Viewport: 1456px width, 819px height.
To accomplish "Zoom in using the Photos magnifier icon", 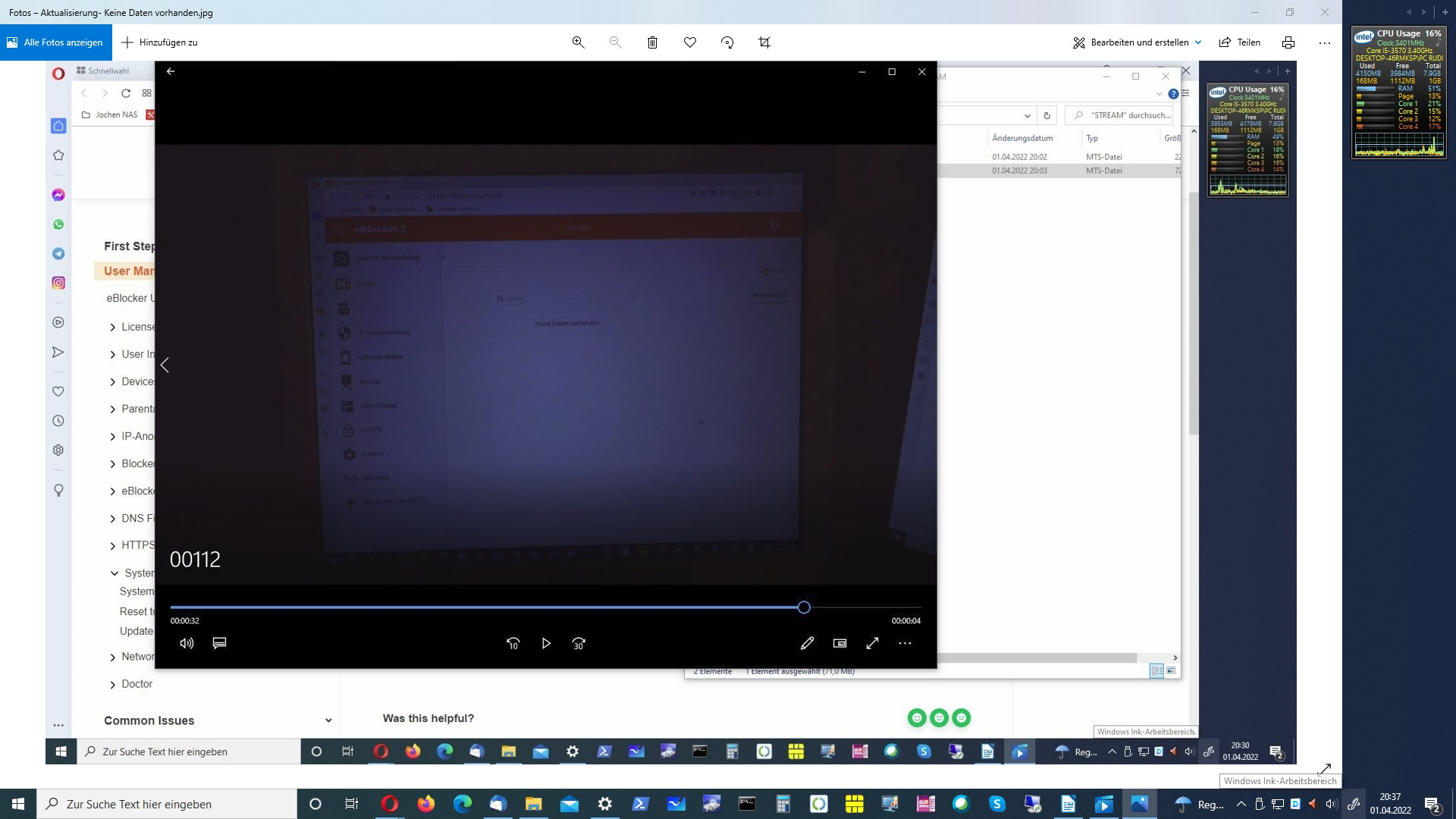I will (x=578, y=42).
